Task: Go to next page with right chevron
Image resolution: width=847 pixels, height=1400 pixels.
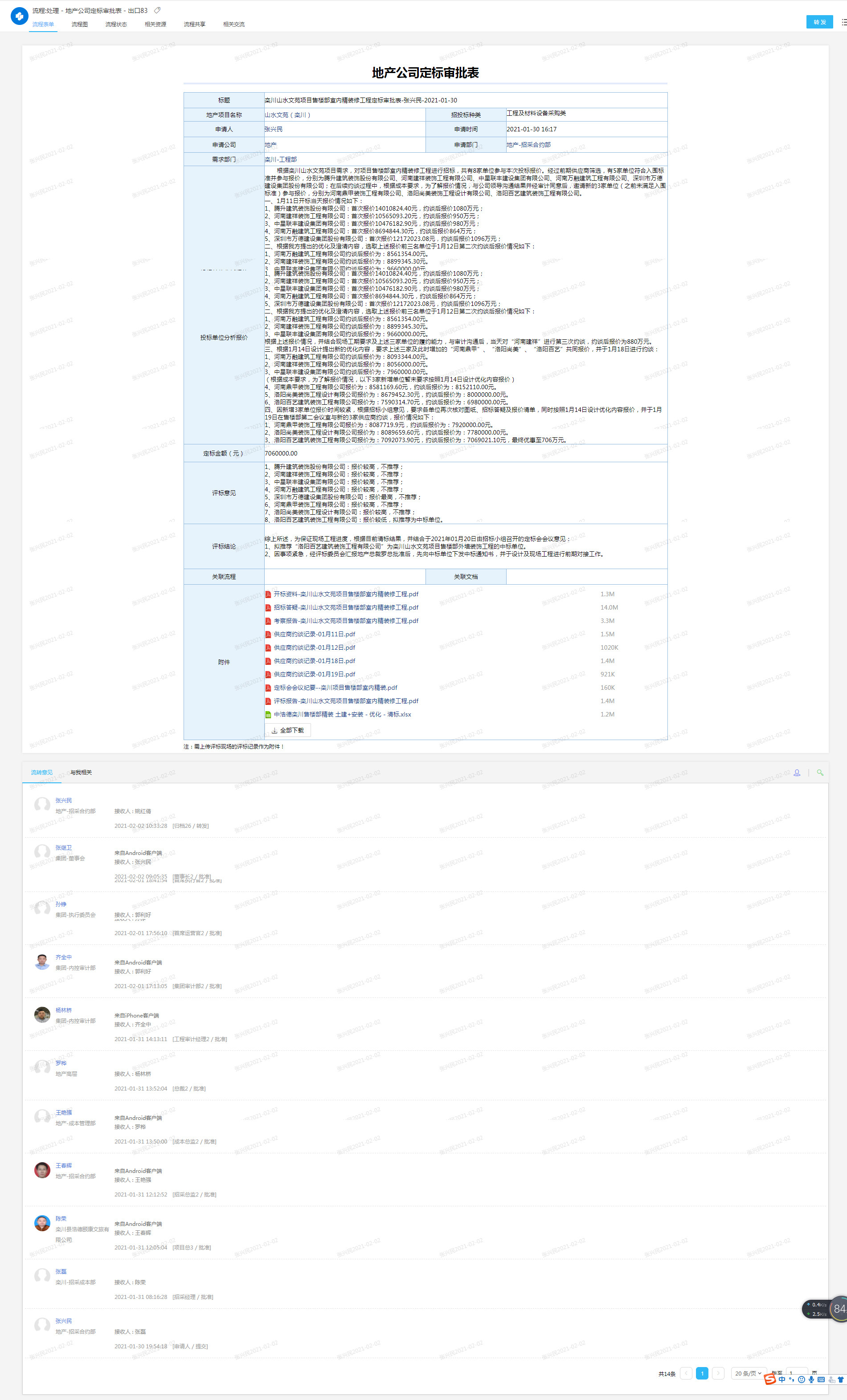Action: pos(718,1373)
